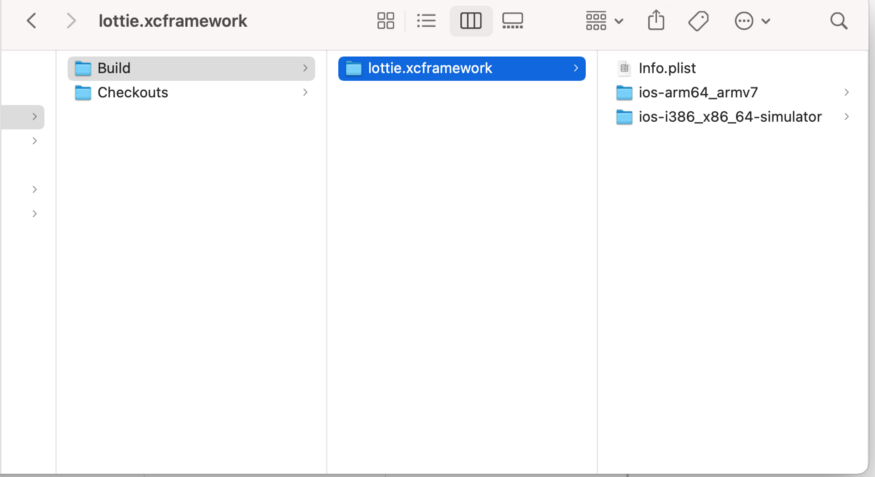
Task: Click the Build folder icon
Action: coord(83,68)
